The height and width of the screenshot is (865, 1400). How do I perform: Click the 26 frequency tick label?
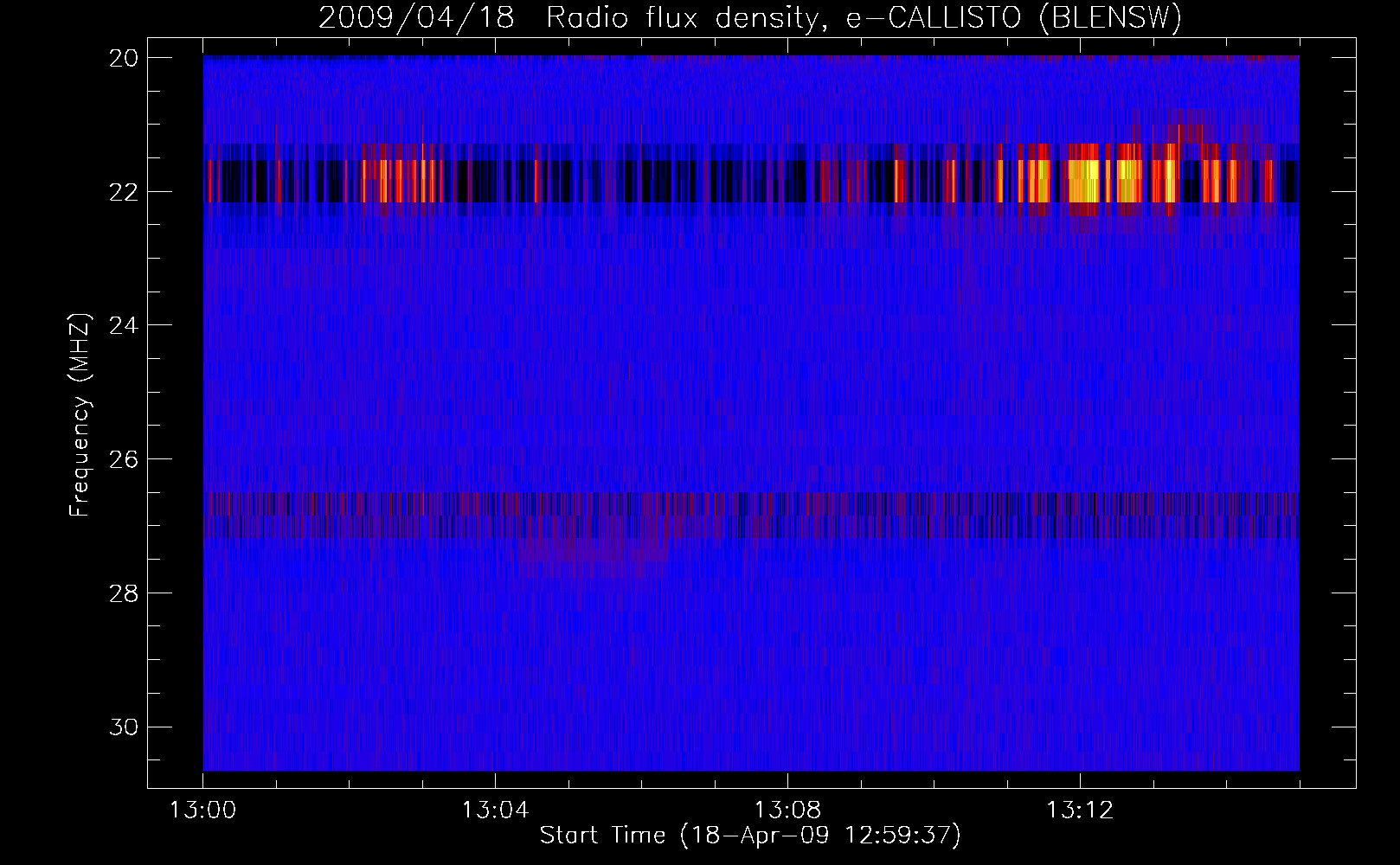coord(124,459)
